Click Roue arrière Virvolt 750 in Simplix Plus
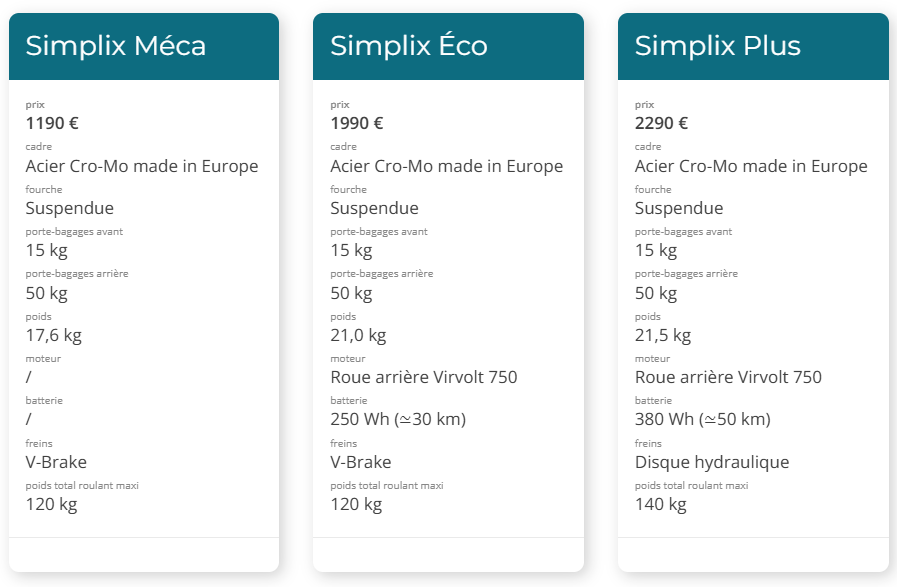 (728, 377)
